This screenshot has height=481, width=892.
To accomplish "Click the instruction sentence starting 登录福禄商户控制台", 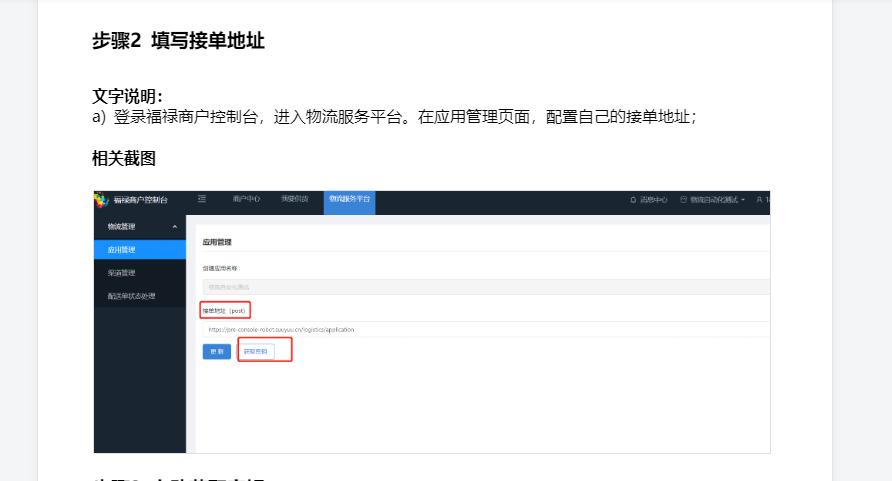I will tap(405, 117).
